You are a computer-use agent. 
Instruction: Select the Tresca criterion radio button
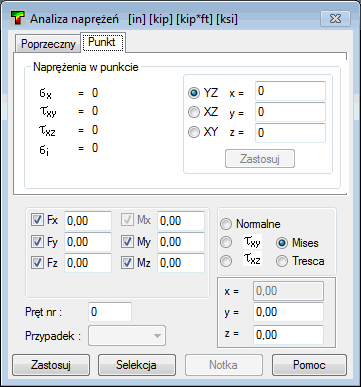pos(282,261)
